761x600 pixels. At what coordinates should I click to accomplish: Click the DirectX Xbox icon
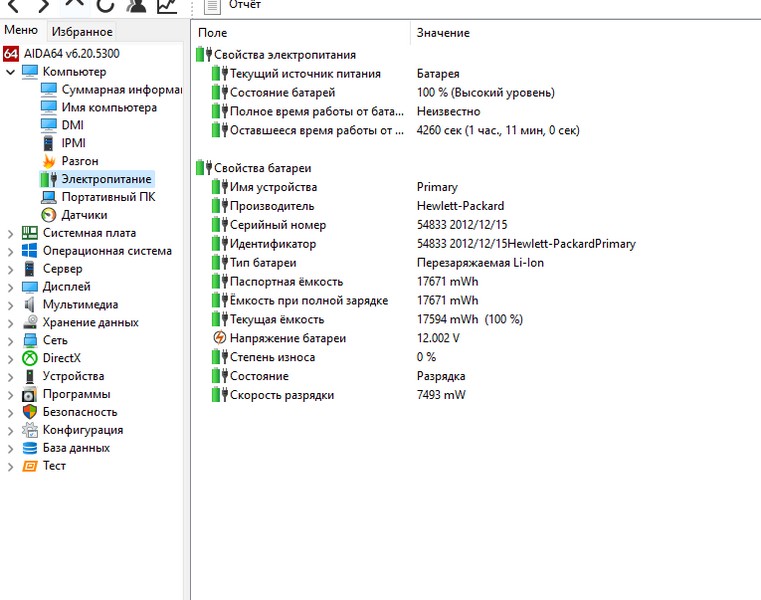coord(30,358)
